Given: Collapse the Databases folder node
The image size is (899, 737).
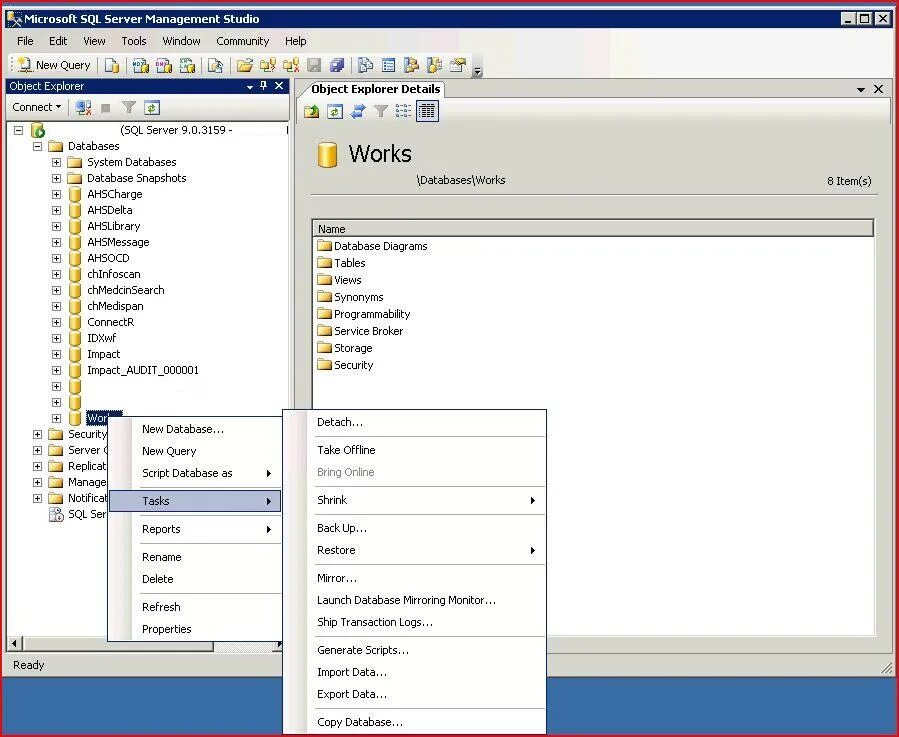Looking at the screenshot, I should pos(38,146).
